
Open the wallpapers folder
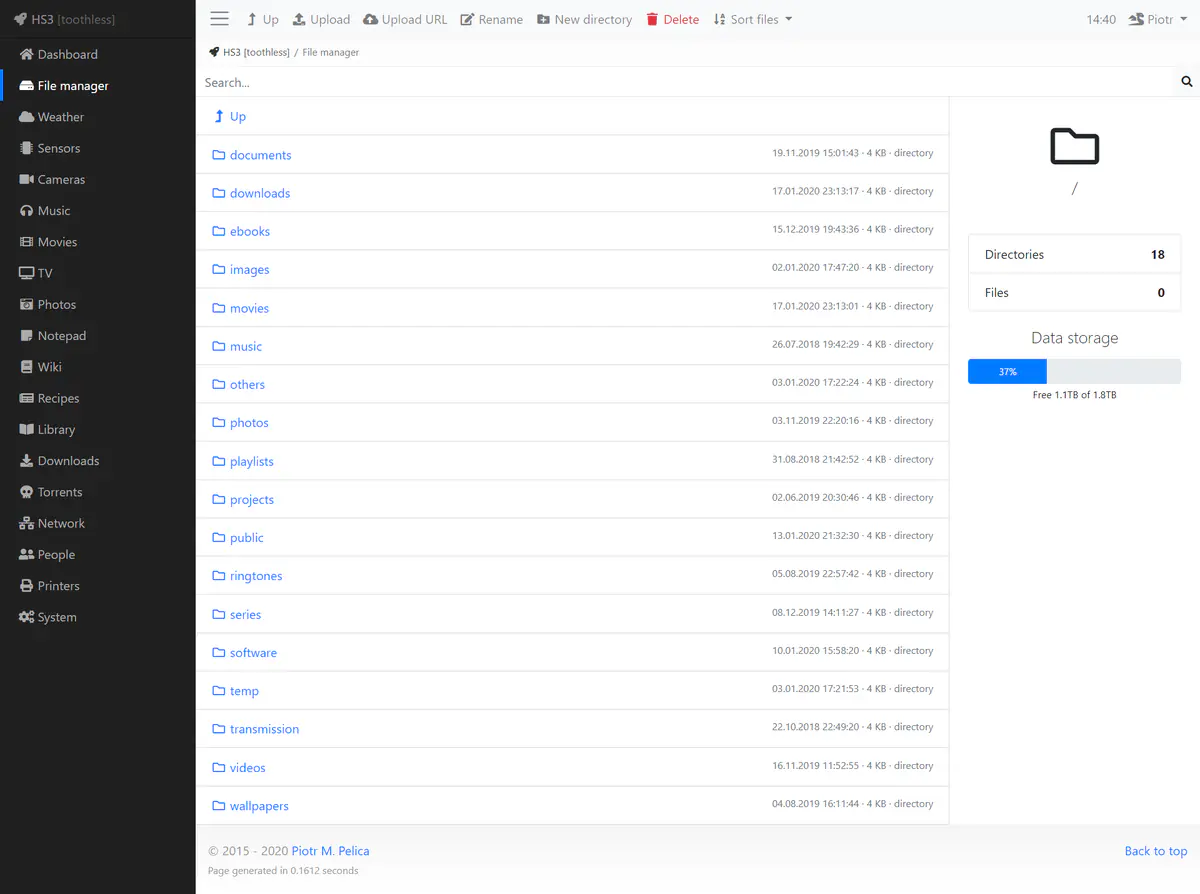click(x=259, y=806)
